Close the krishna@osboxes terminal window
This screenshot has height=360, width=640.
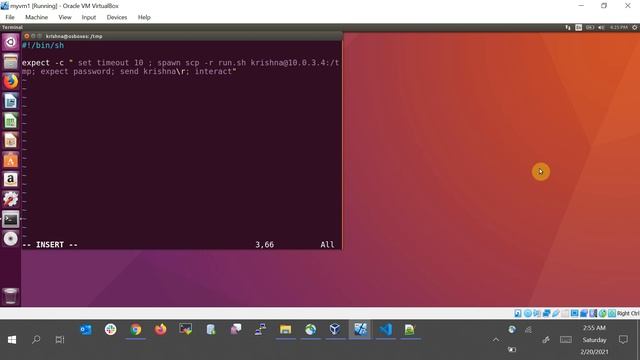tap(27, 36)
